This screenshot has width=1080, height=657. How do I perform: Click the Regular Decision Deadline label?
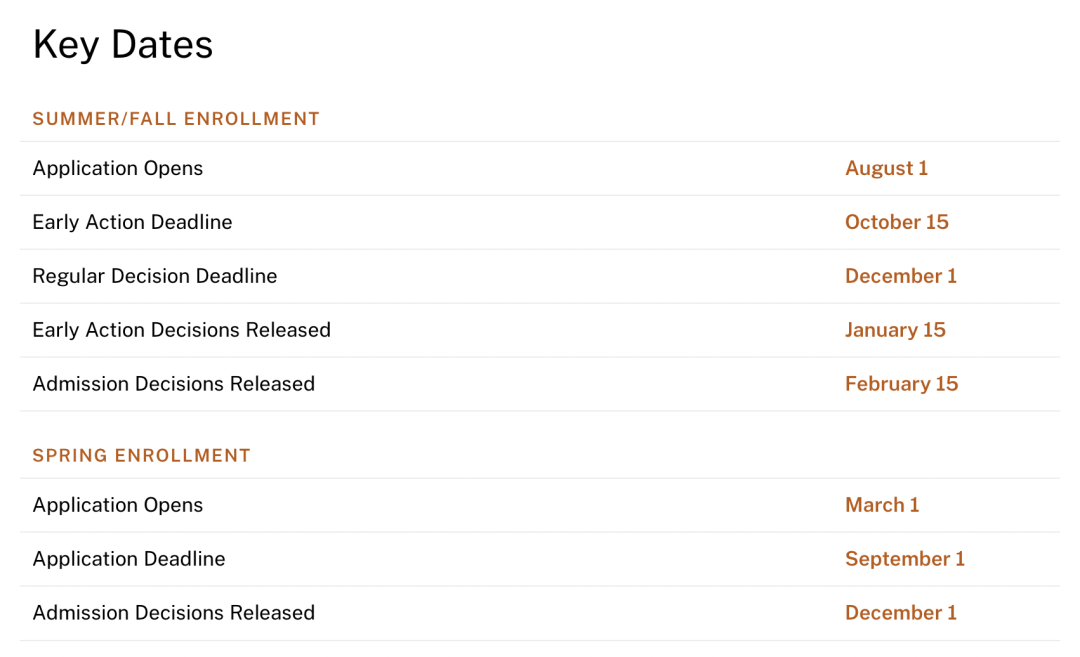(x=155, y=276)
